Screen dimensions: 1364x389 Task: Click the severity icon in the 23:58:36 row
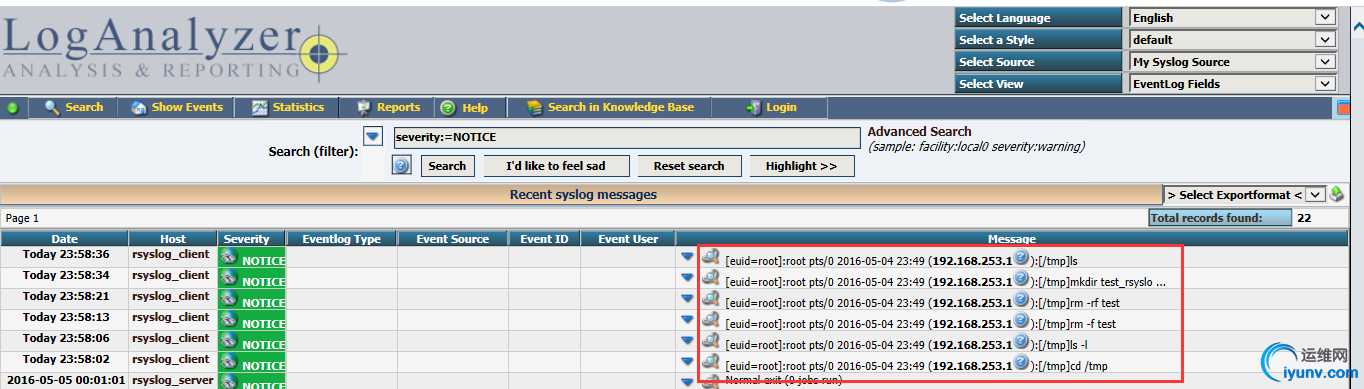click(229, 256)
